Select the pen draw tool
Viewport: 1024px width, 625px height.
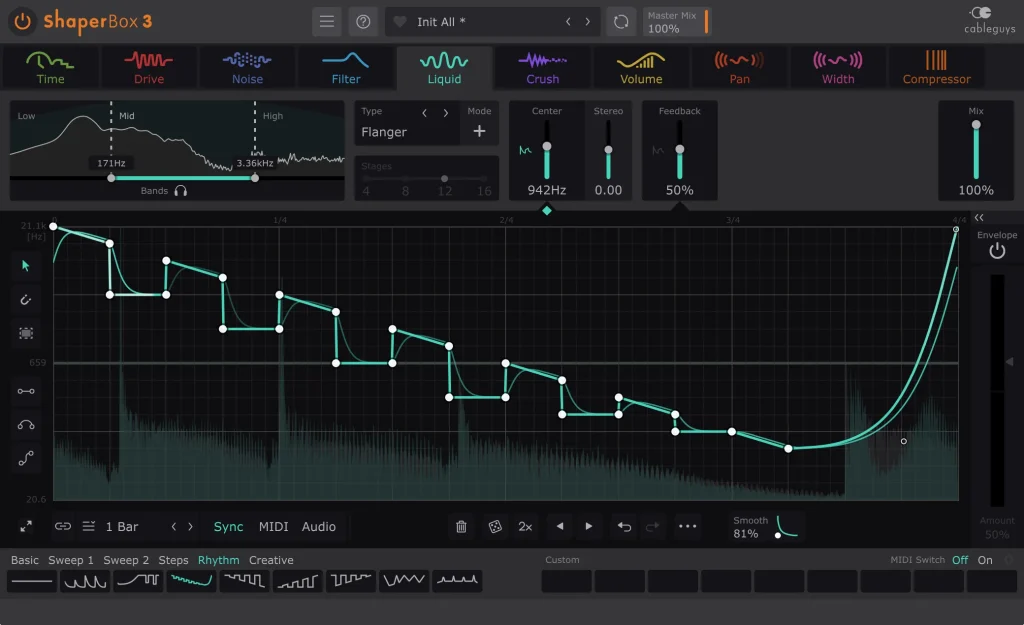pos(26,300)
